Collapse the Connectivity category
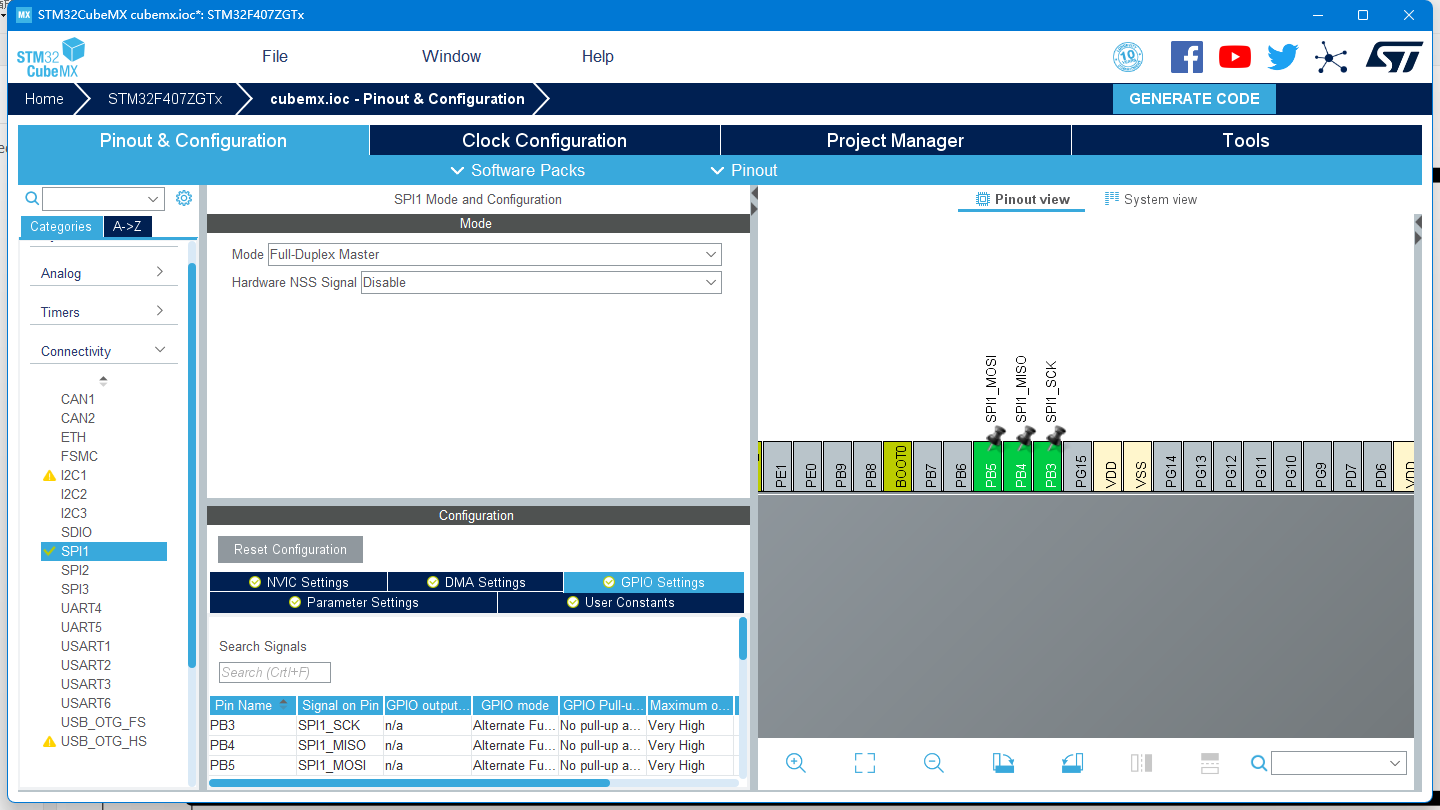Viewport: 1440px width, 810px height. click(x=103, y=351)
